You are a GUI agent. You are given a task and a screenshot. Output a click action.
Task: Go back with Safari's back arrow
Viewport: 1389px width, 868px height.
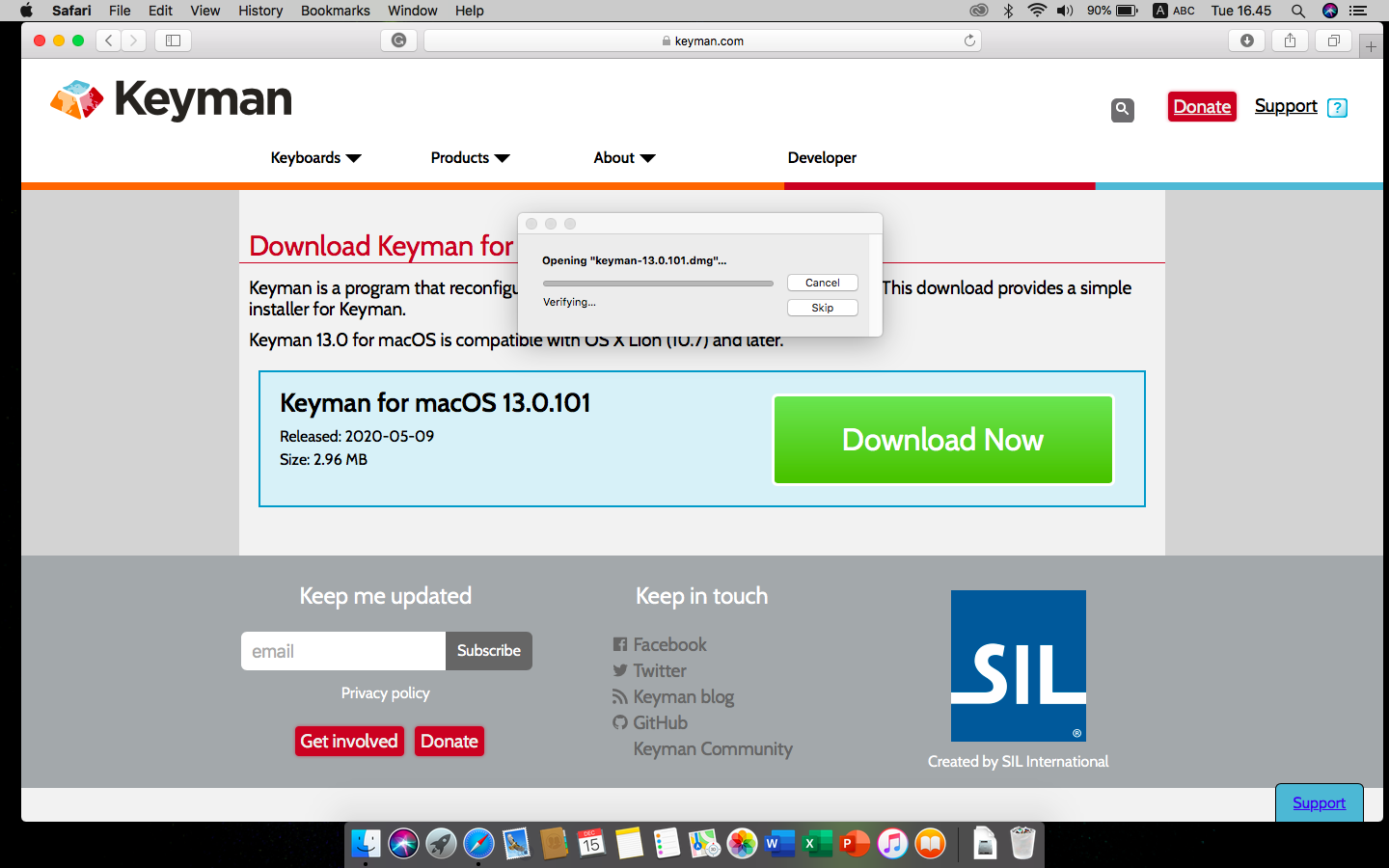coord(109,41)
